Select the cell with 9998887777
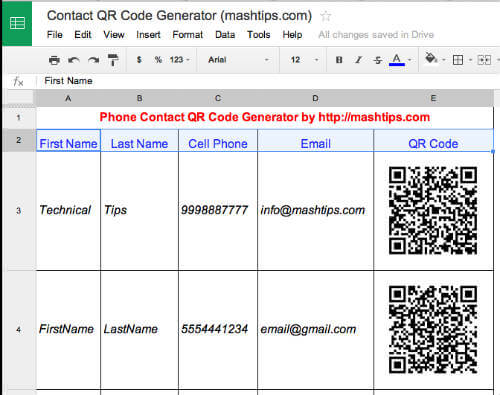500x395 pixels. pos(218,211)
